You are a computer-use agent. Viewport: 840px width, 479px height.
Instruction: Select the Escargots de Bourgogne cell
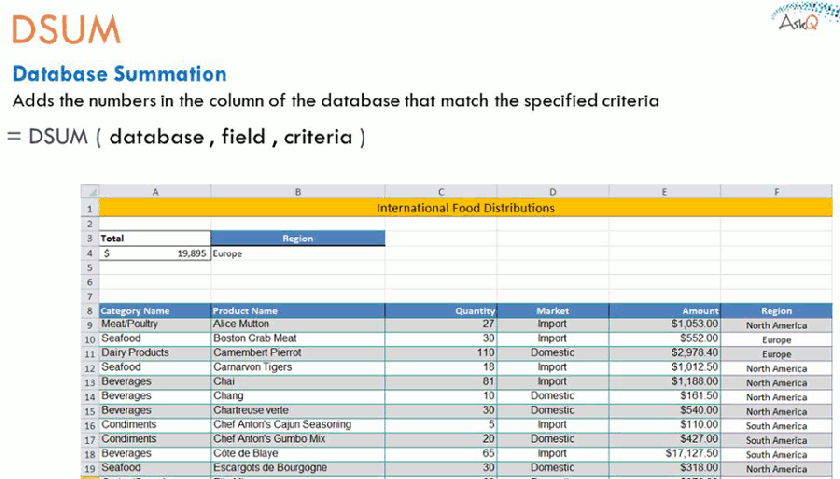tap(297, 468)
